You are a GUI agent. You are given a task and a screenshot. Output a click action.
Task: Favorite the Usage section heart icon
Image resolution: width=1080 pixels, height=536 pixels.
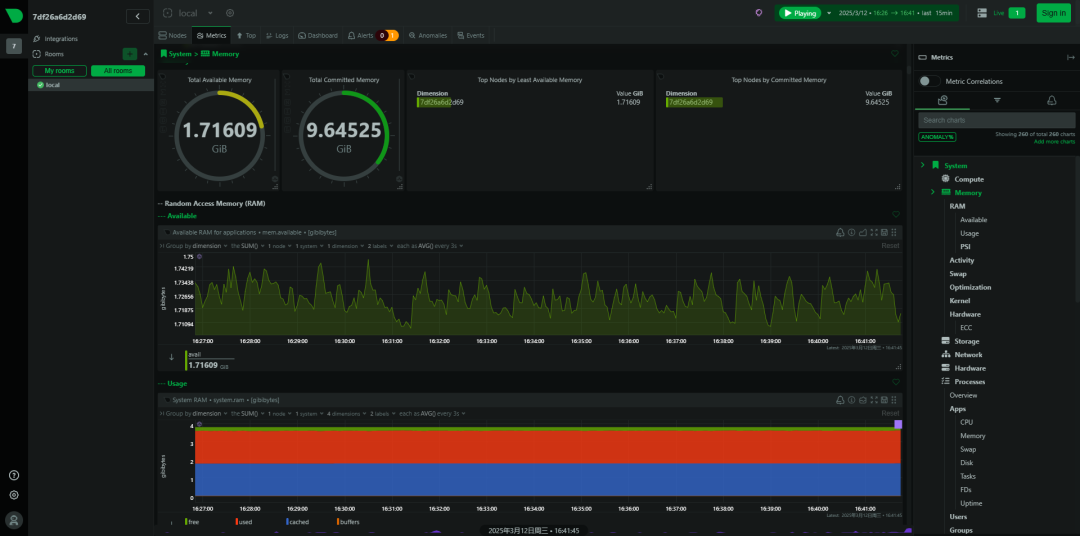tap(895, 382)
